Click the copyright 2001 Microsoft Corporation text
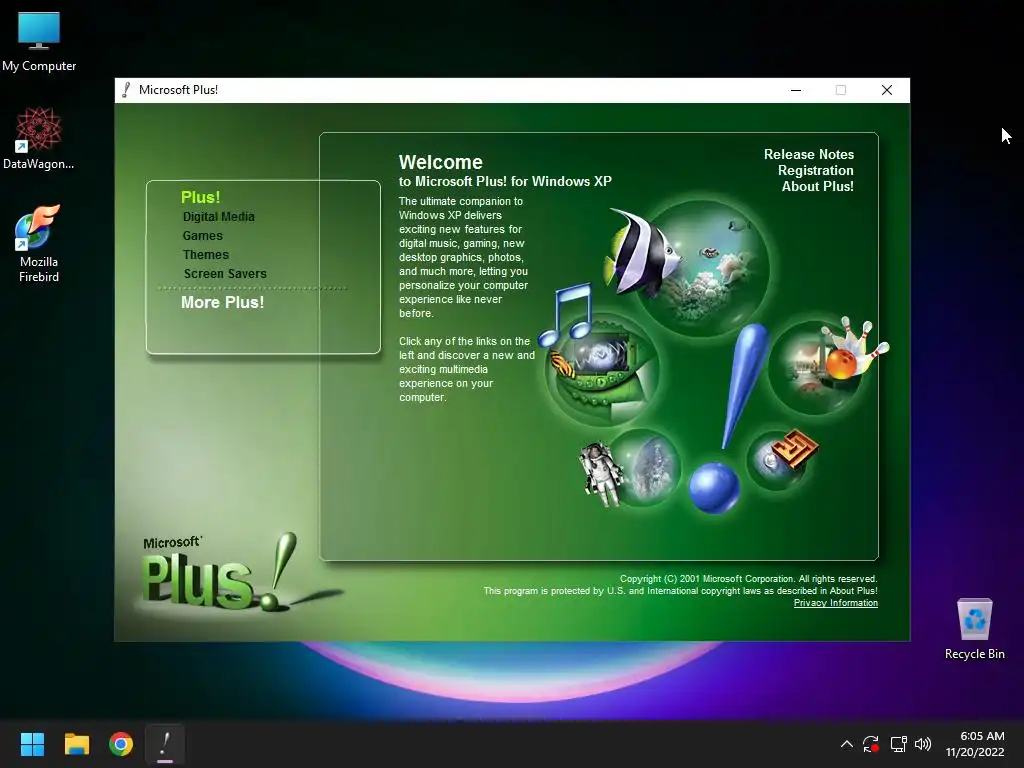The width and height of the screenshot is (1024, 768). click(748, 579)
